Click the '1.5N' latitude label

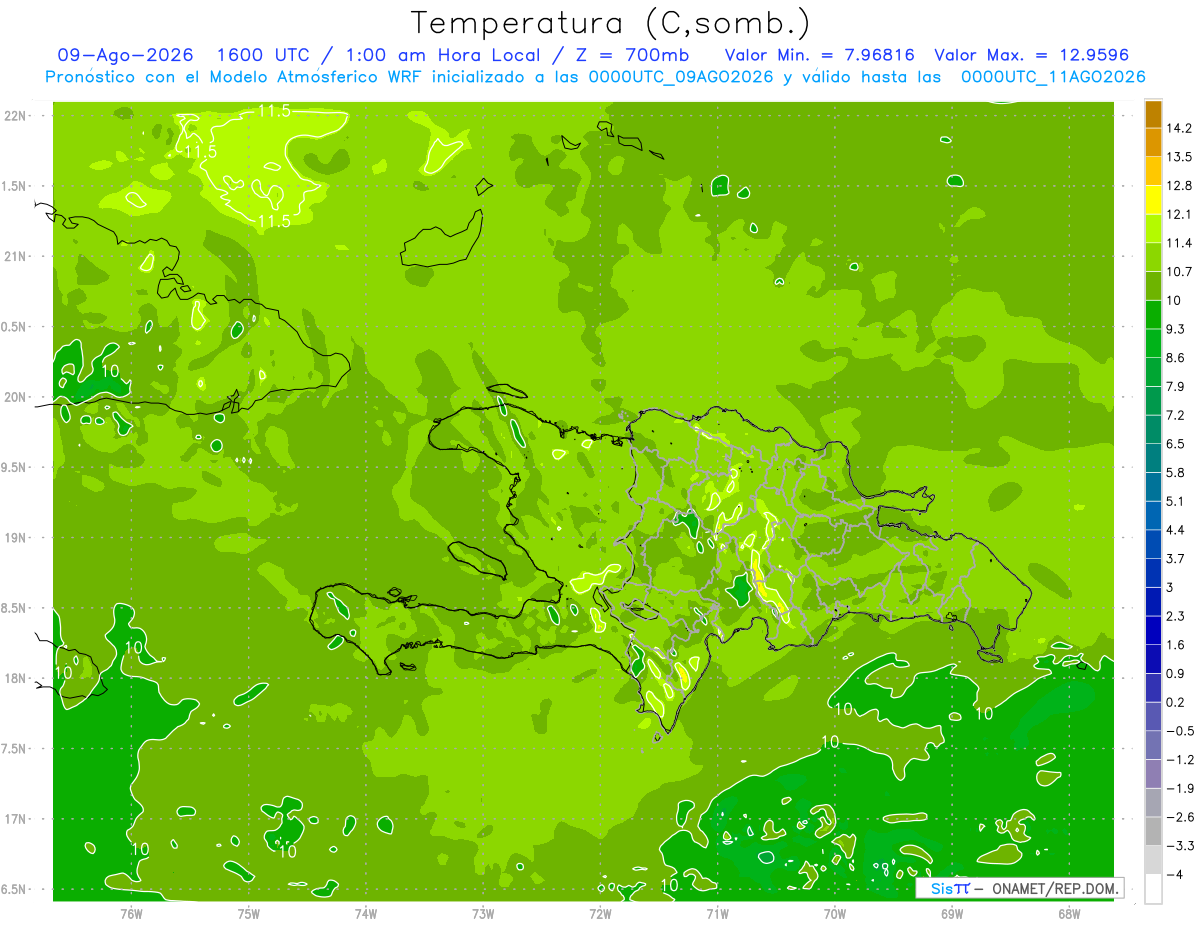pos(15,186)
